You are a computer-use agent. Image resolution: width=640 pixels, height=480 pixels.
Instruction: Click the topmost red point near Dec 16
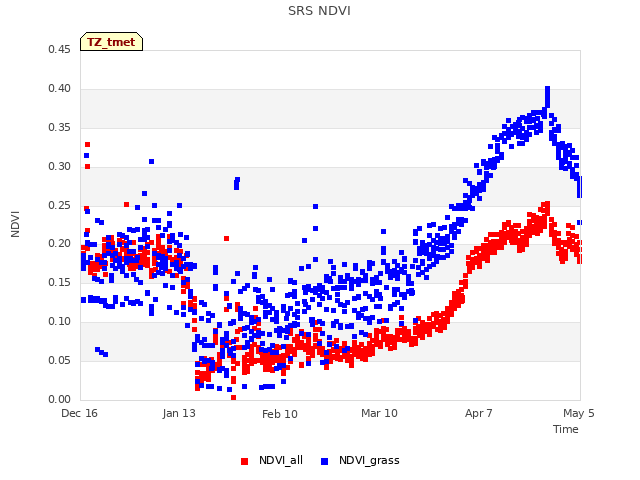coord(87,144)
